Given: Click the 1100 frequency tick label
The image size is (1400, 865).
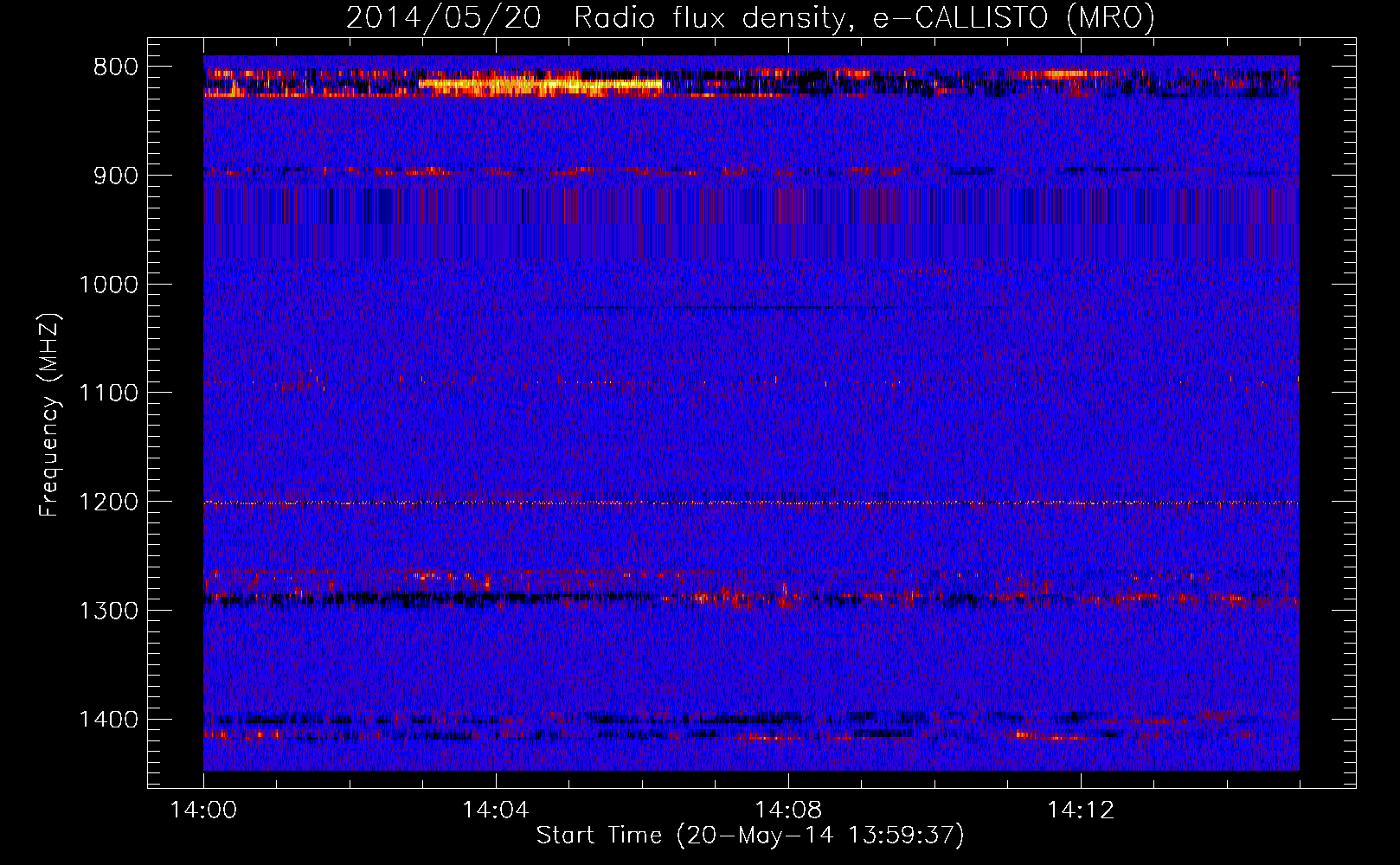Looking at the screenshot, I should (108, 394).
